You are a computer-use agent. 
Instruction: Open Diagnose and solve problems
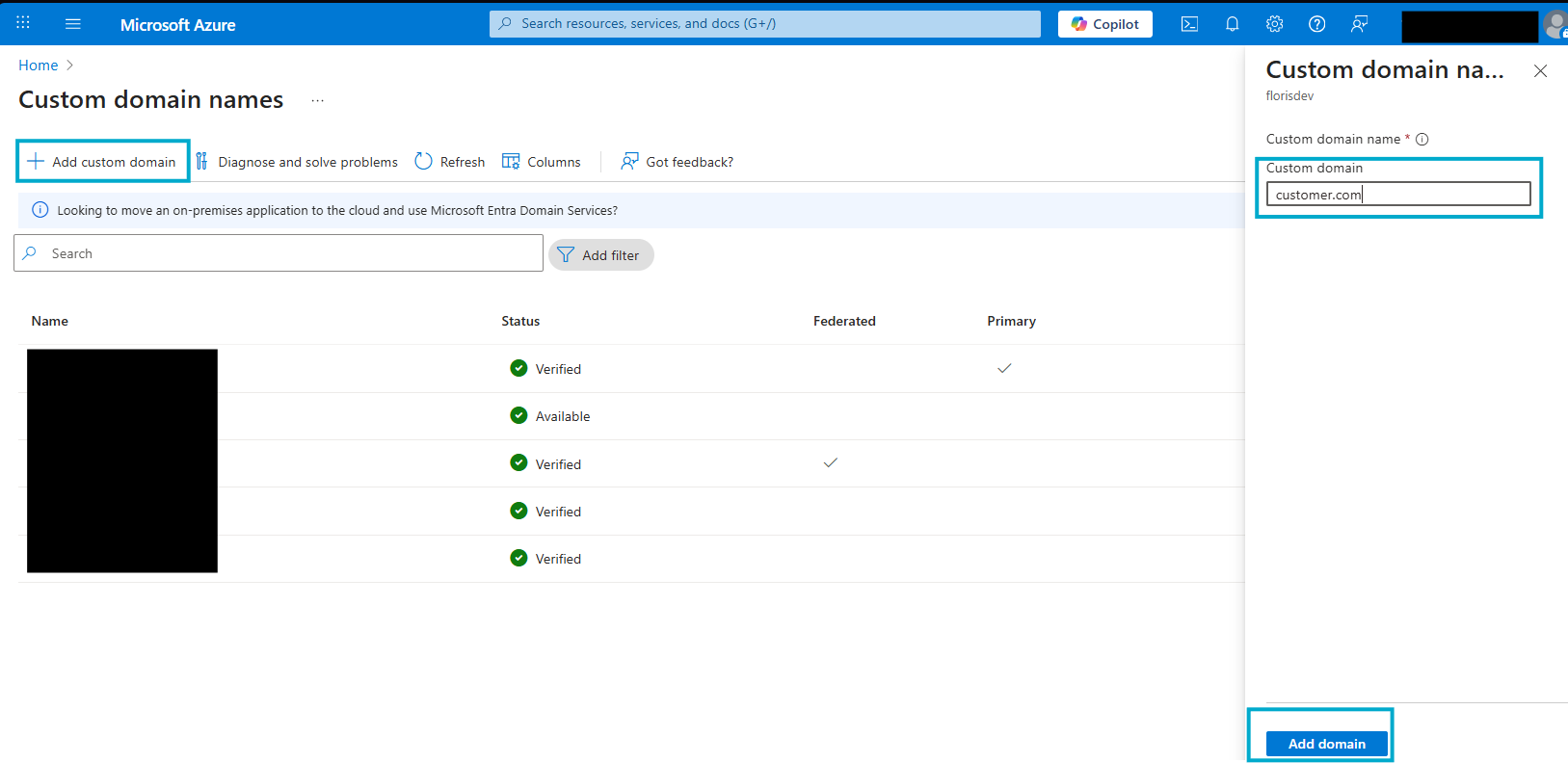click(x=297, y=162)
